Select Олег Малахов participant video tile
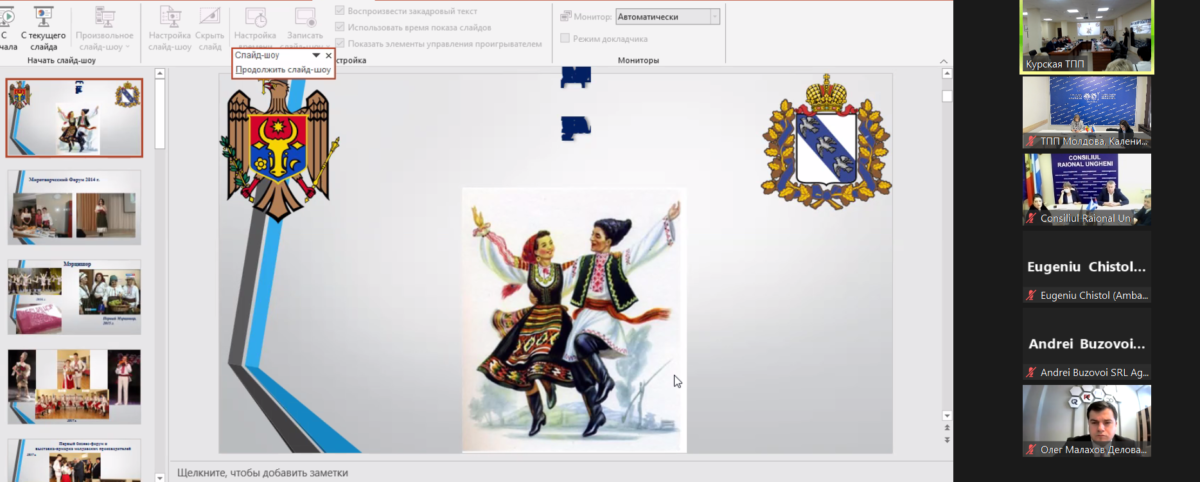Viewport: 1200px width, 482px height. click(1087, 421)
